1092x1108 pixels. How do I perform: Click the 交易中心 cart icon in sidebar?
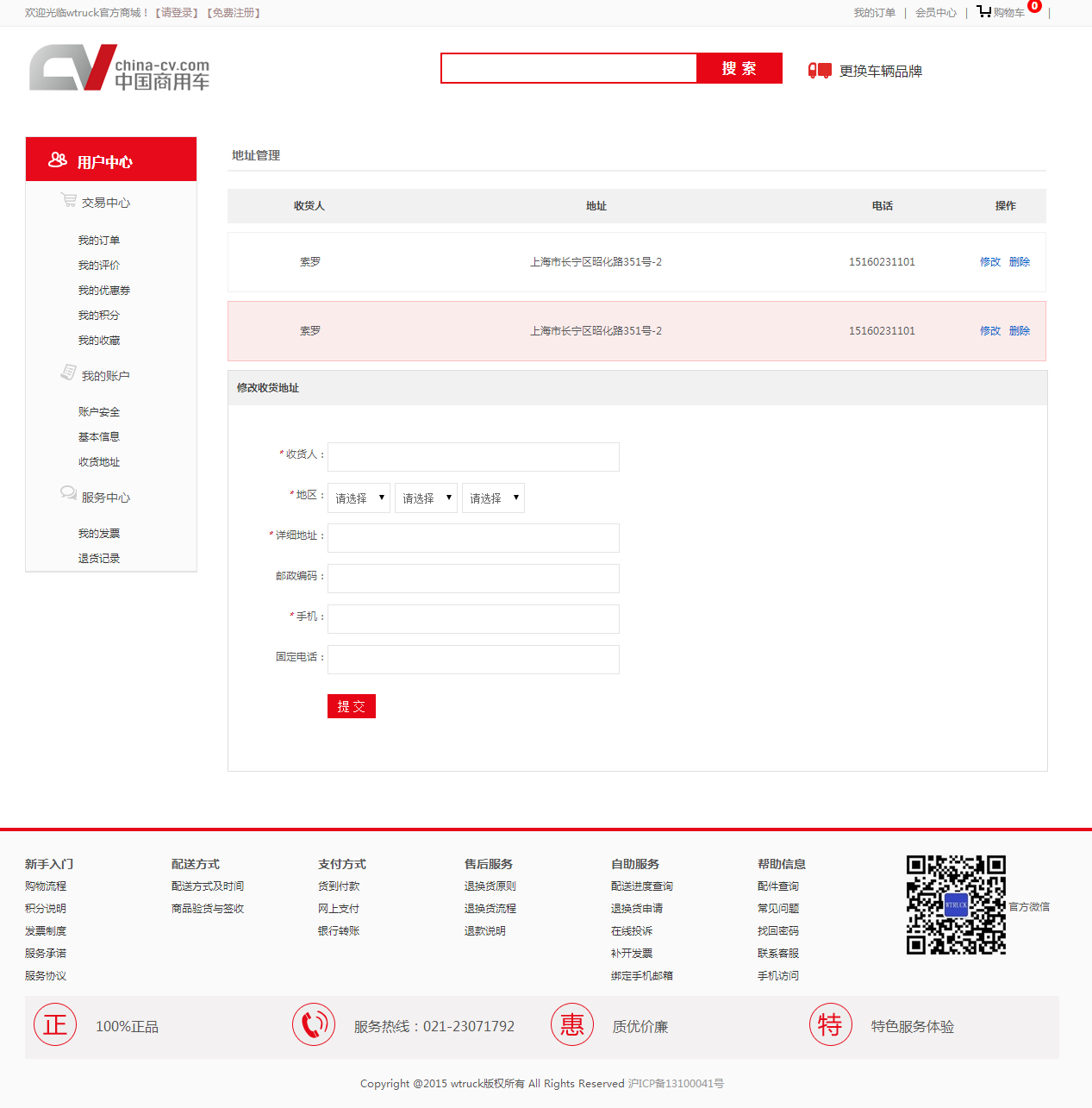click(68, 200)
